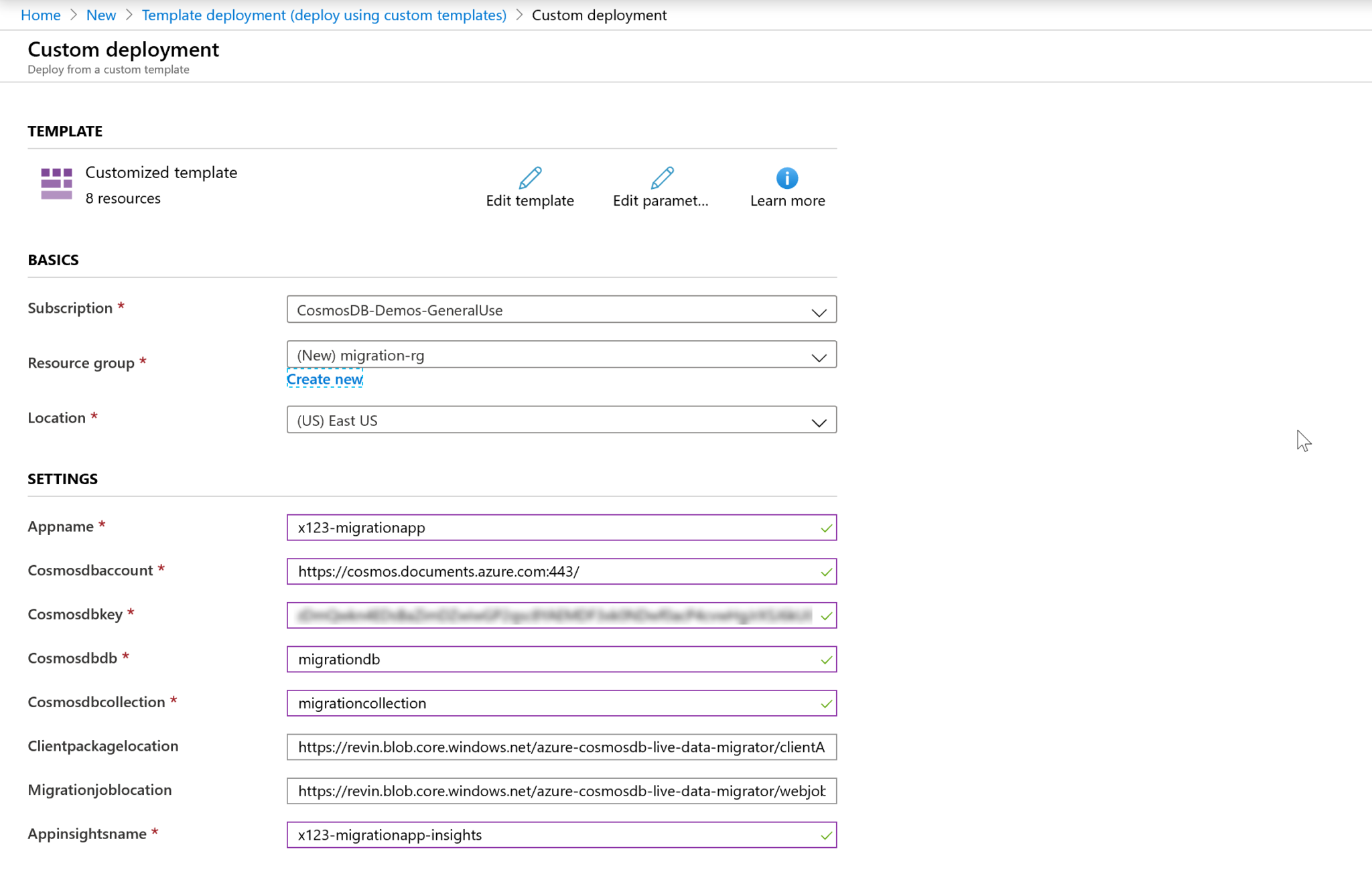The height and width of the screenshot is (888, 1372).
Task: Click the Cosmosdbaccount URL input field
Action: (x=561, y=571)
